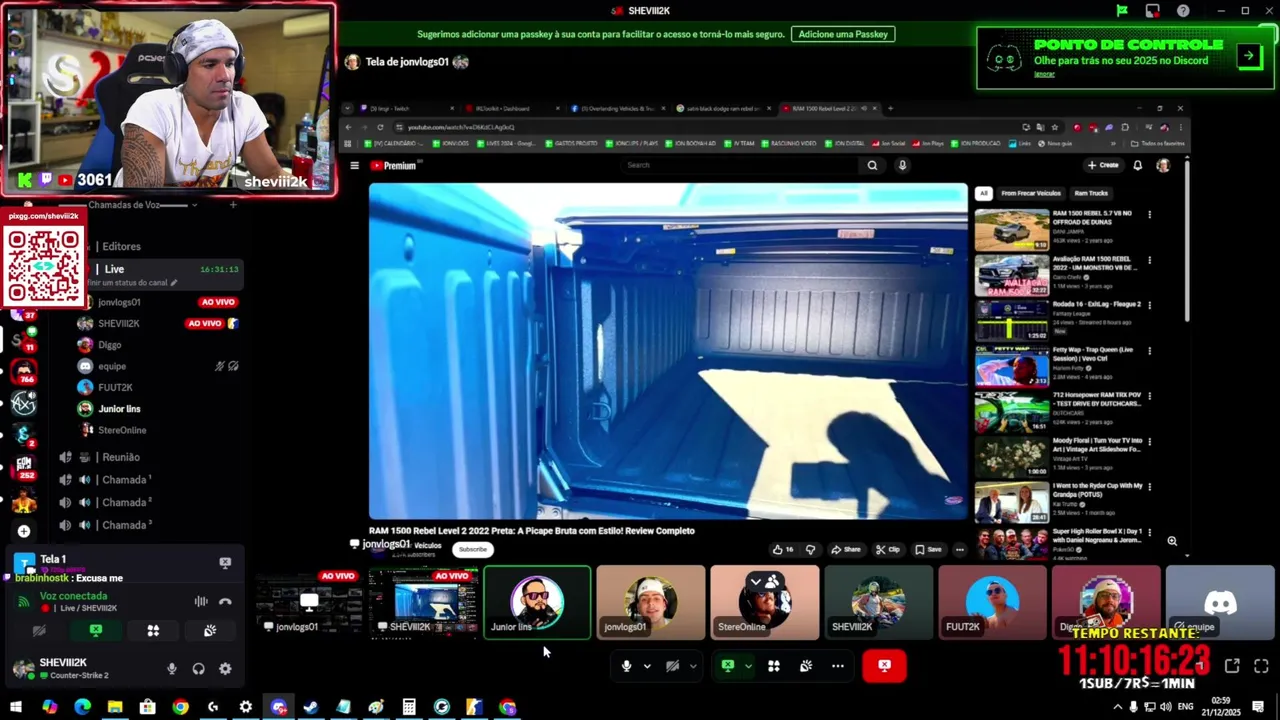Open Steam from taskbar
This screenshot has height=720, width=1280.
tap(311, 707)
